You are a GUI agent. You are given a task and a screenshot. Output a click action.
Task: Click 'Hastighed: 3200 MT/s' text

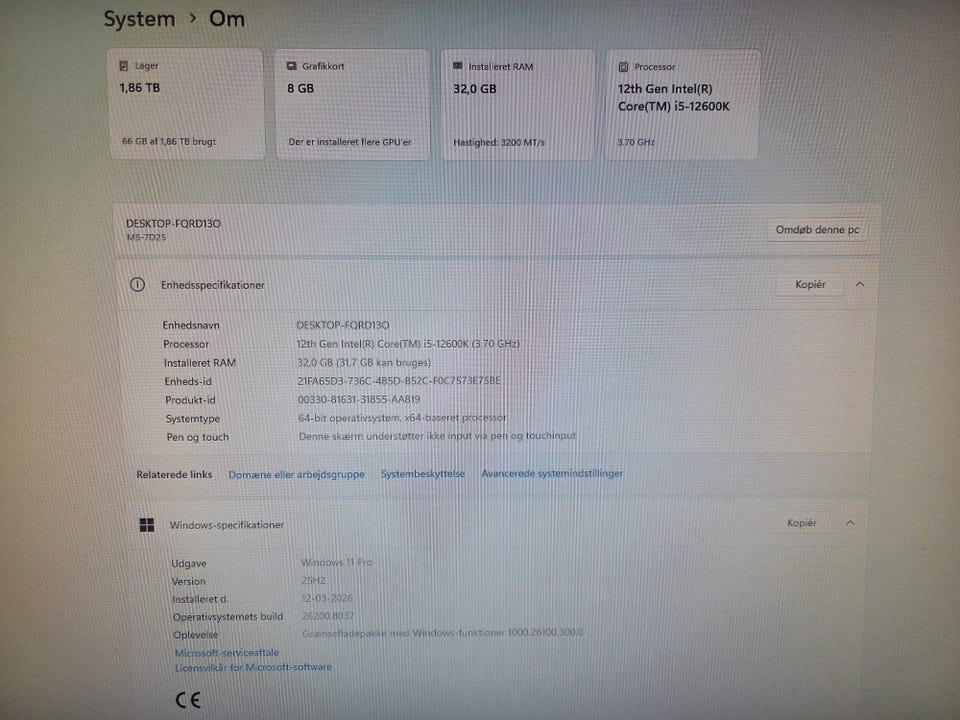coord(498,143)
